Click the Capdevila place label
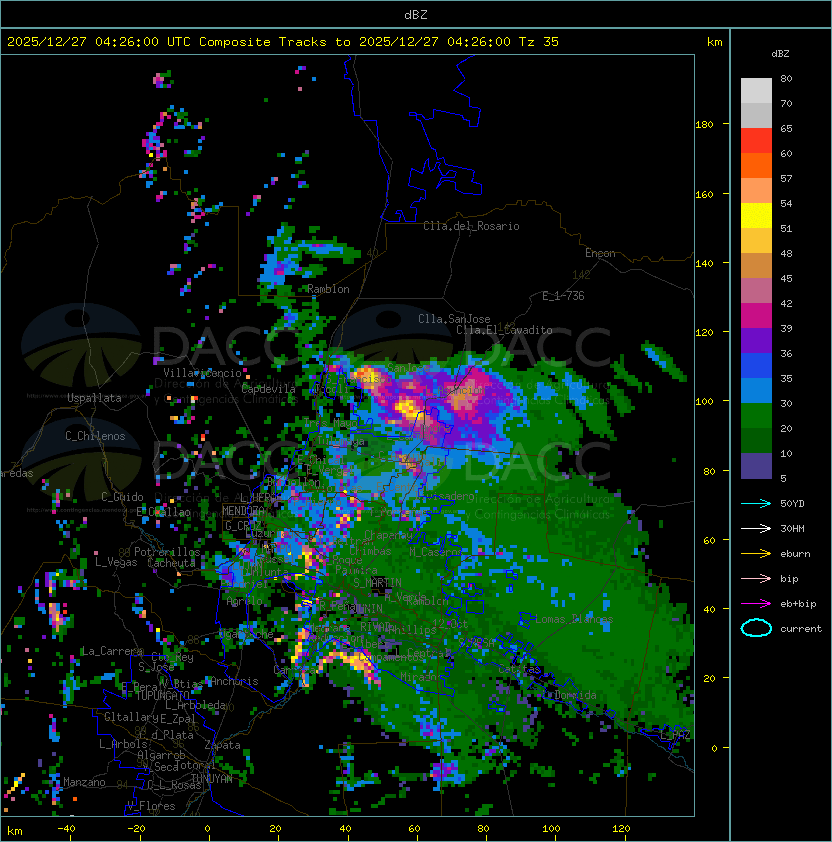 click(268, 389)
